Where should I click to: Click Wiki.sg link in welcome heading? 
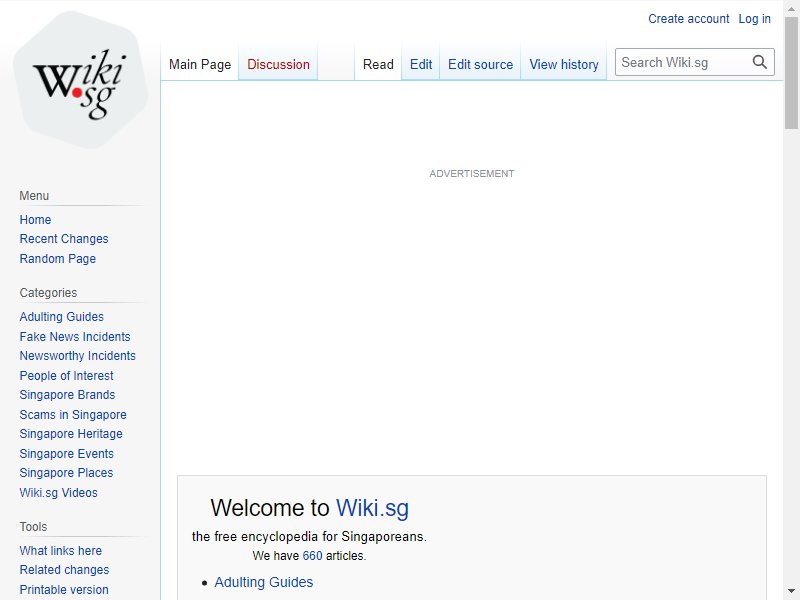click(372, 508)
